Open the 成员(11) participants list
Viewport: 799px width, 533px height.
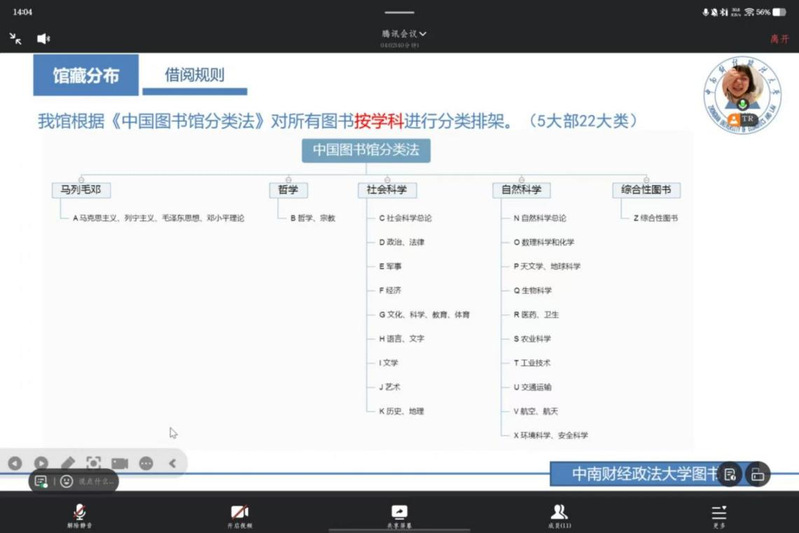click(559, 515)
